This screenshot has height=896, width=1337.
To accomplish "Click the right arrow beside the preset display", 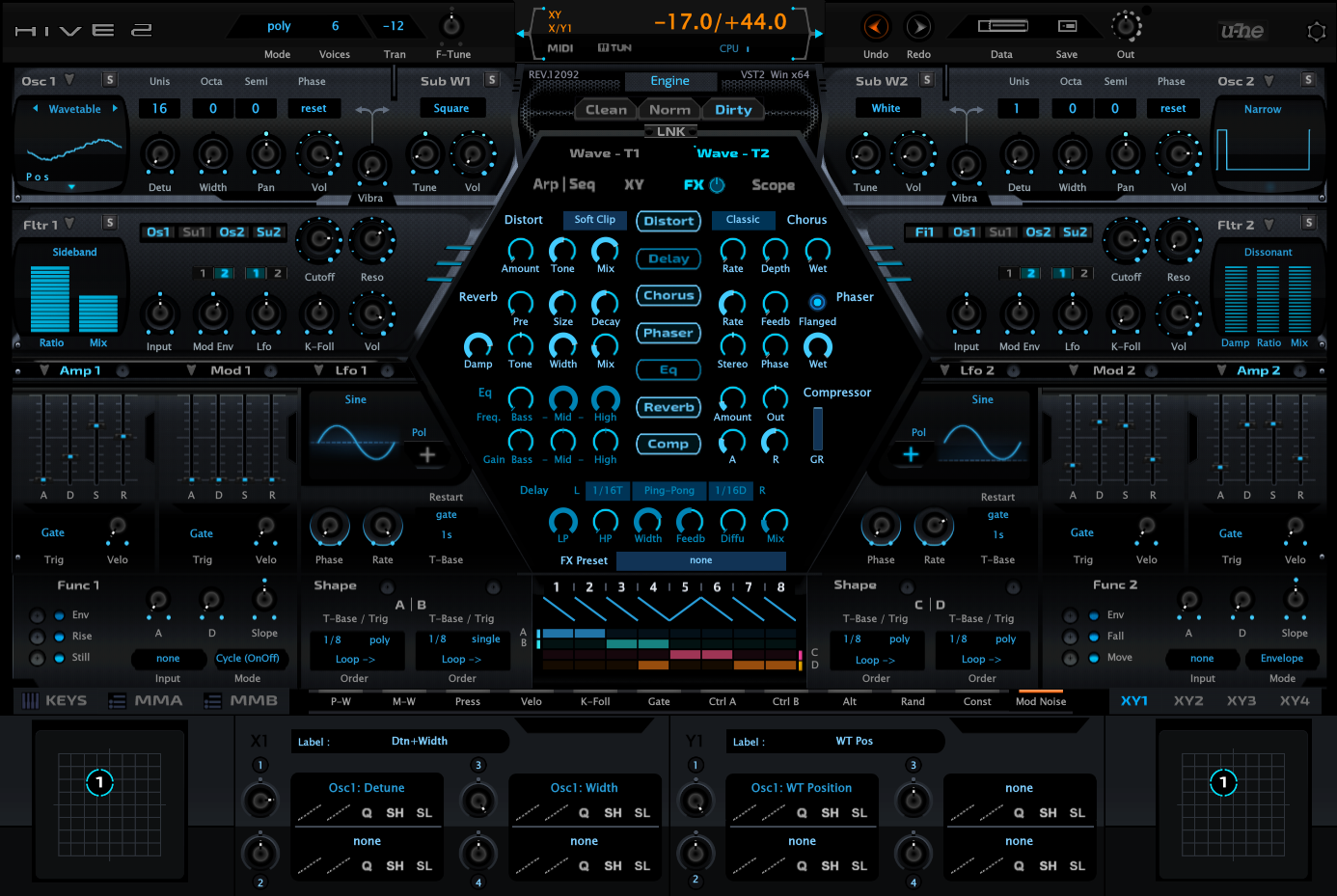I will click(x=818, y=33).
